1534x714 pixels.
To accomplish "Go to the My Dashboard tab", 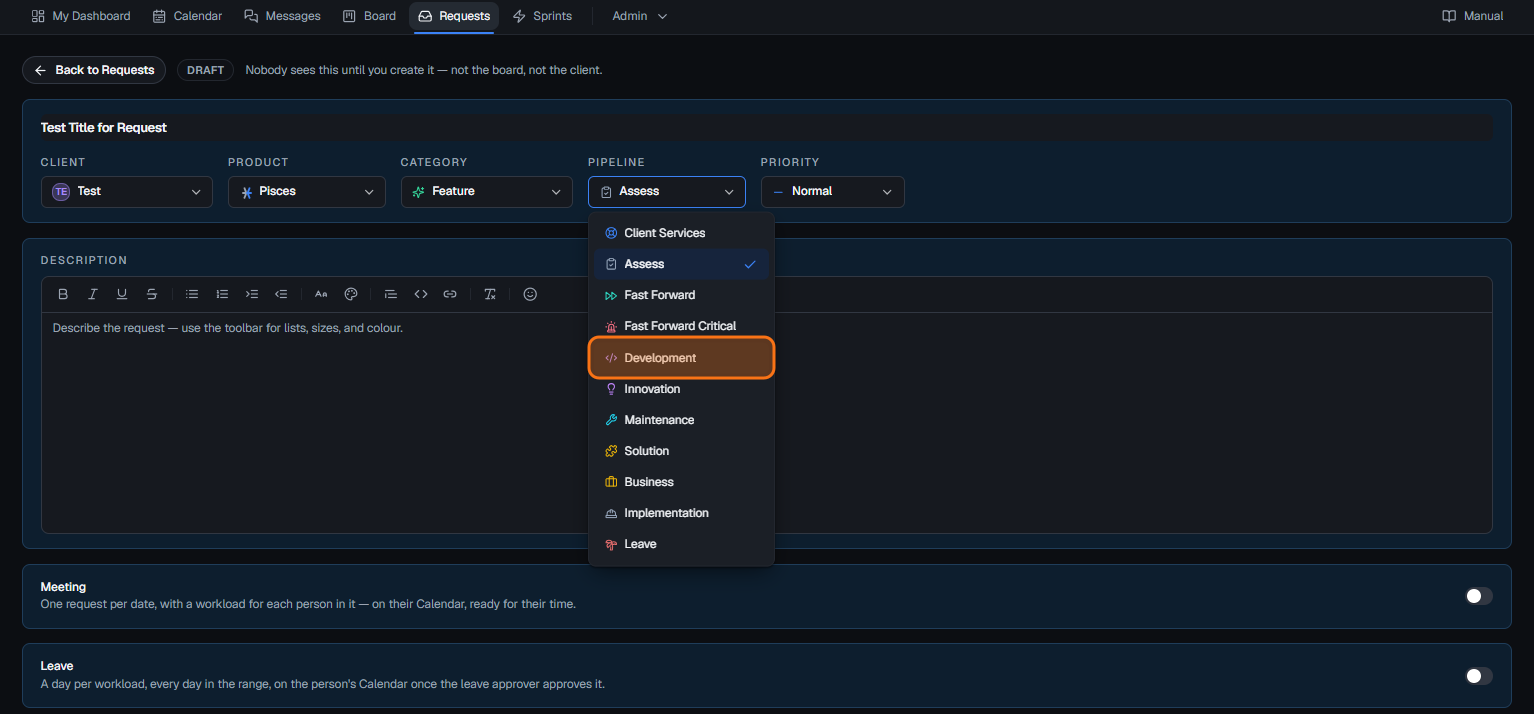I will point(81,16).
